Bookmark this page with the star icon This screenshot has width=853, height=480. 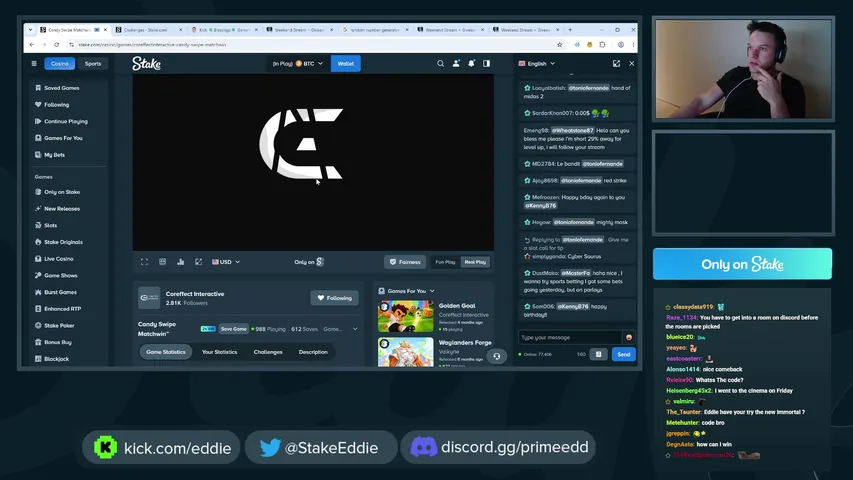(559, 45)
